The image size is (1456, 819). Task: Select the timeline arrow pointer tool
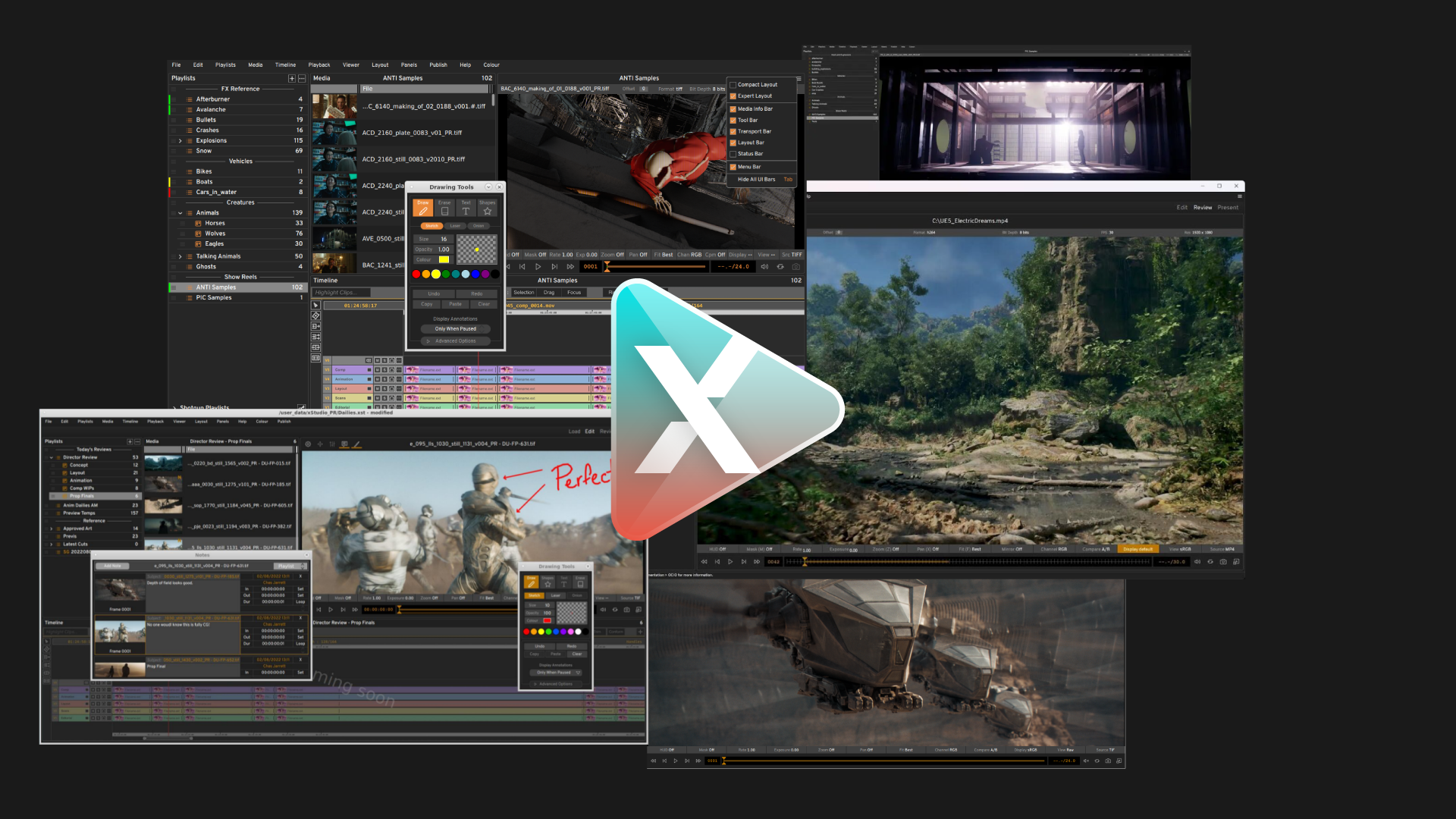316,306
